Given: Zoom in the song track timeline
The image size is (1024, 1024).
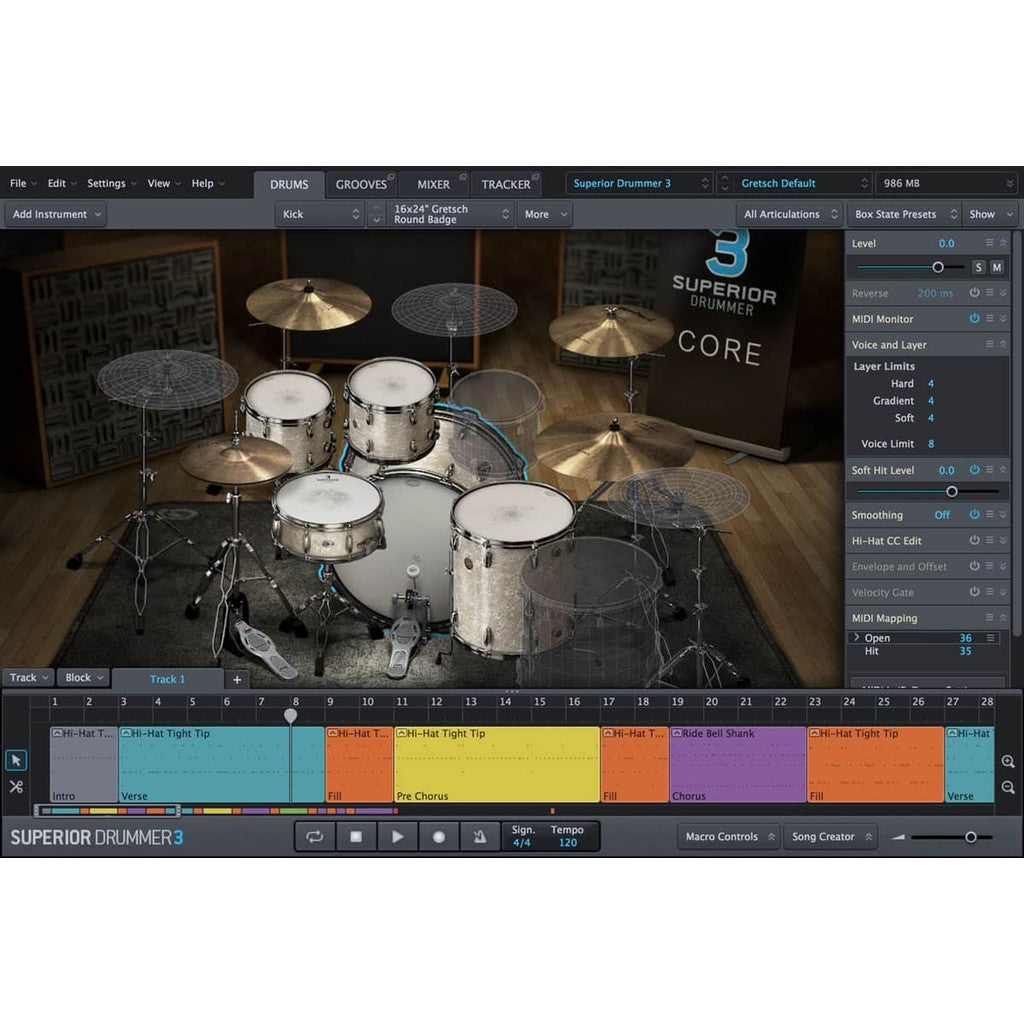Looking at the screenshot, I should (1008, 761).
